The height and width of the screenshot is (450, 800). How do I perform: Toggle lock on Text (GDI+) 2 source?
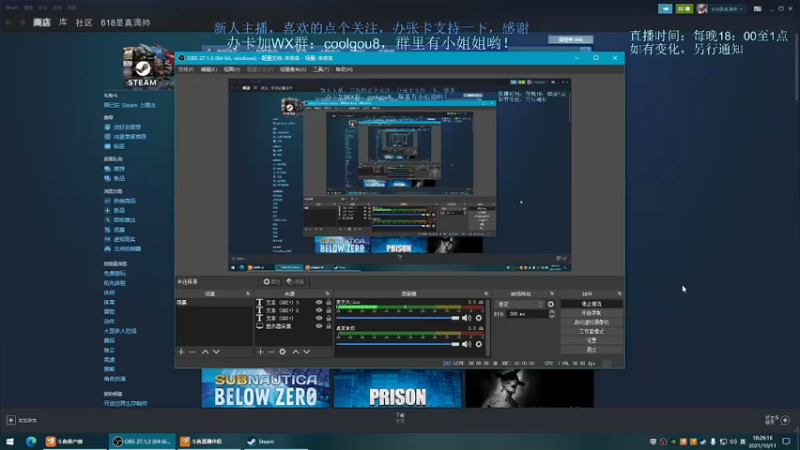click(329, 310)
